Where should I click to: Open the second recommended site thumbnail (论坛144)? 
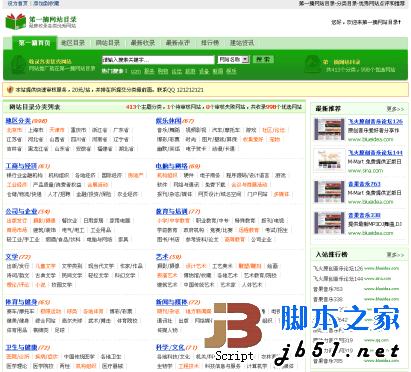[x=329, y=161]
